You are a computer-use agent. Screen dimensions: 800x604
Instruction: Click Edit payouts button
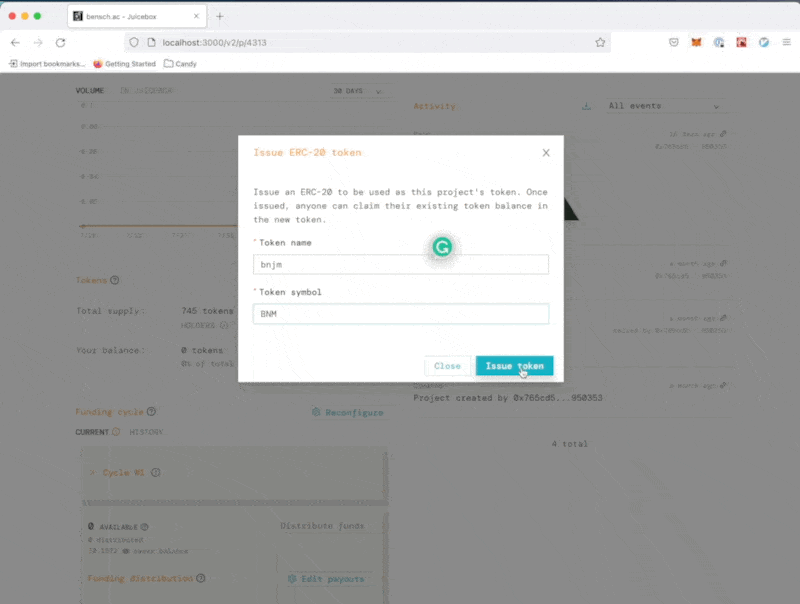point(327,578)
